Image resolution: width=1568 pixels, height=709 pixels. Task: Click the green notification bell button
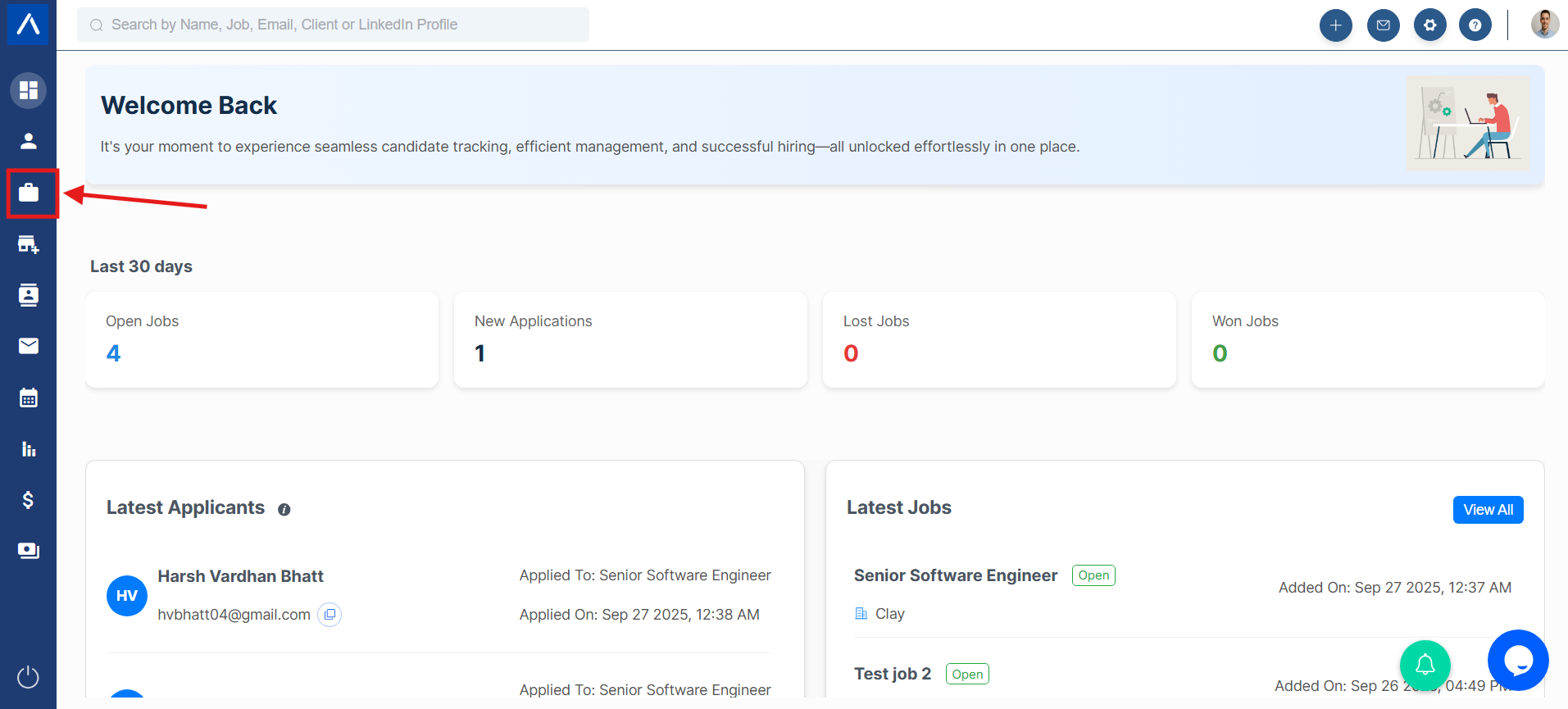coord(1425,665)
